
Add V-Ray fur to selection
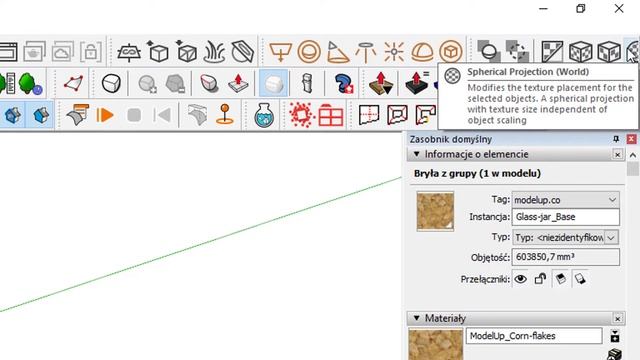pyautogui.click(x=215, y=52)
